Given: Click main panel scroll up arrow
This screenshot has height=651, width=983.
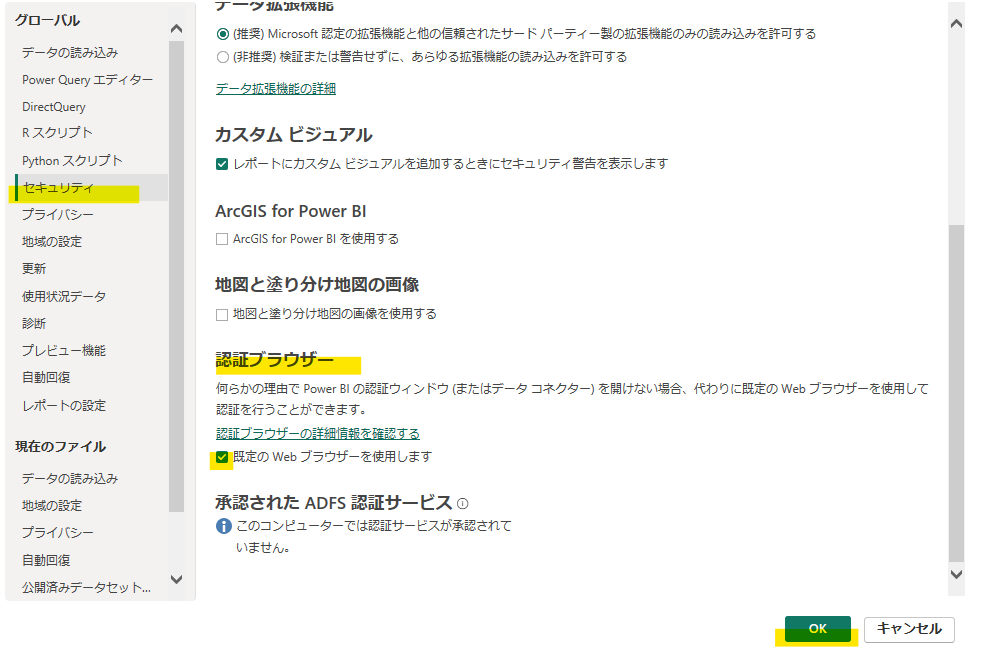Looking at the screenshot, I should [x=956, y=24].
